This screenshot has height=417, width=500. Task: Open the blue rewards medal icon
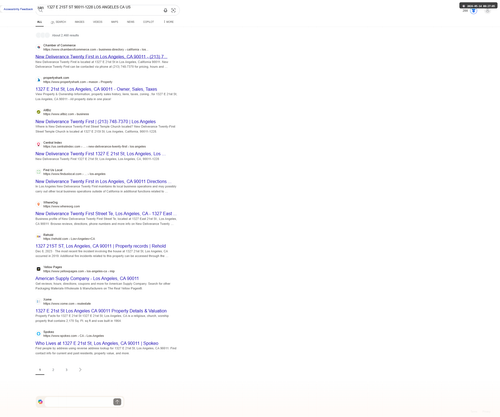(473, 11)
